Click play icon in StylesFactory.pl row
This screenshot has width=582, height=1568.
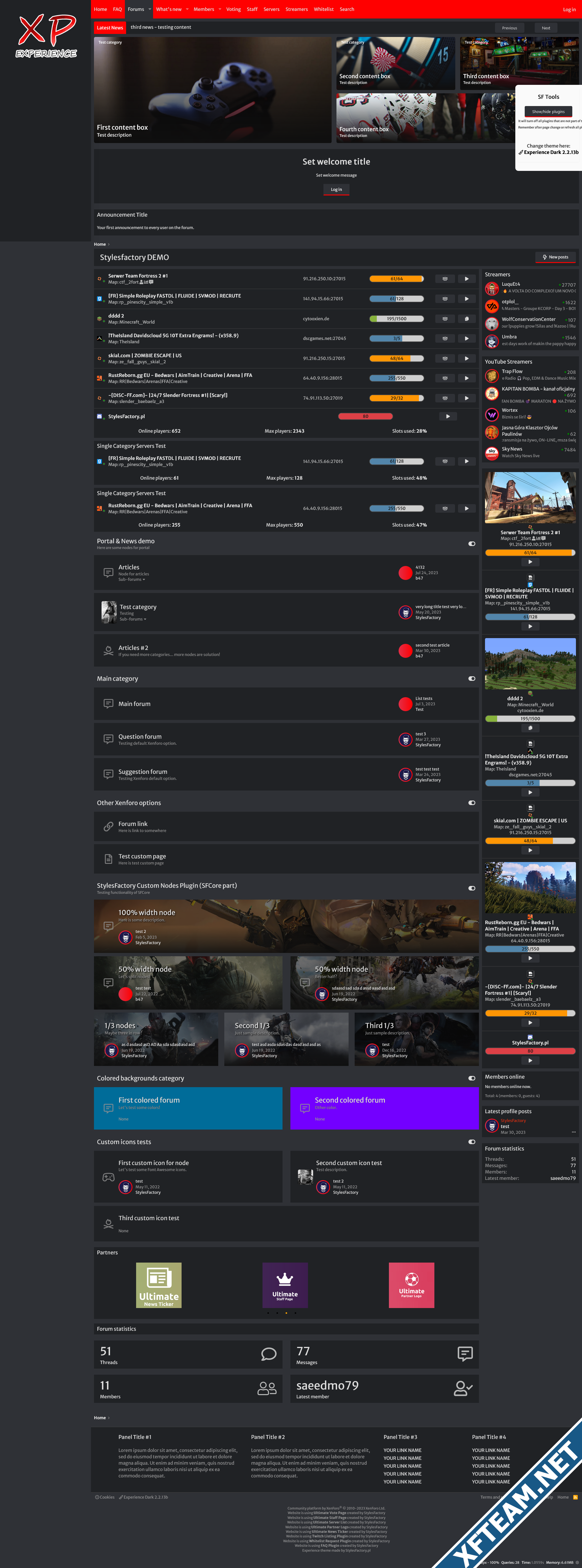448,416
